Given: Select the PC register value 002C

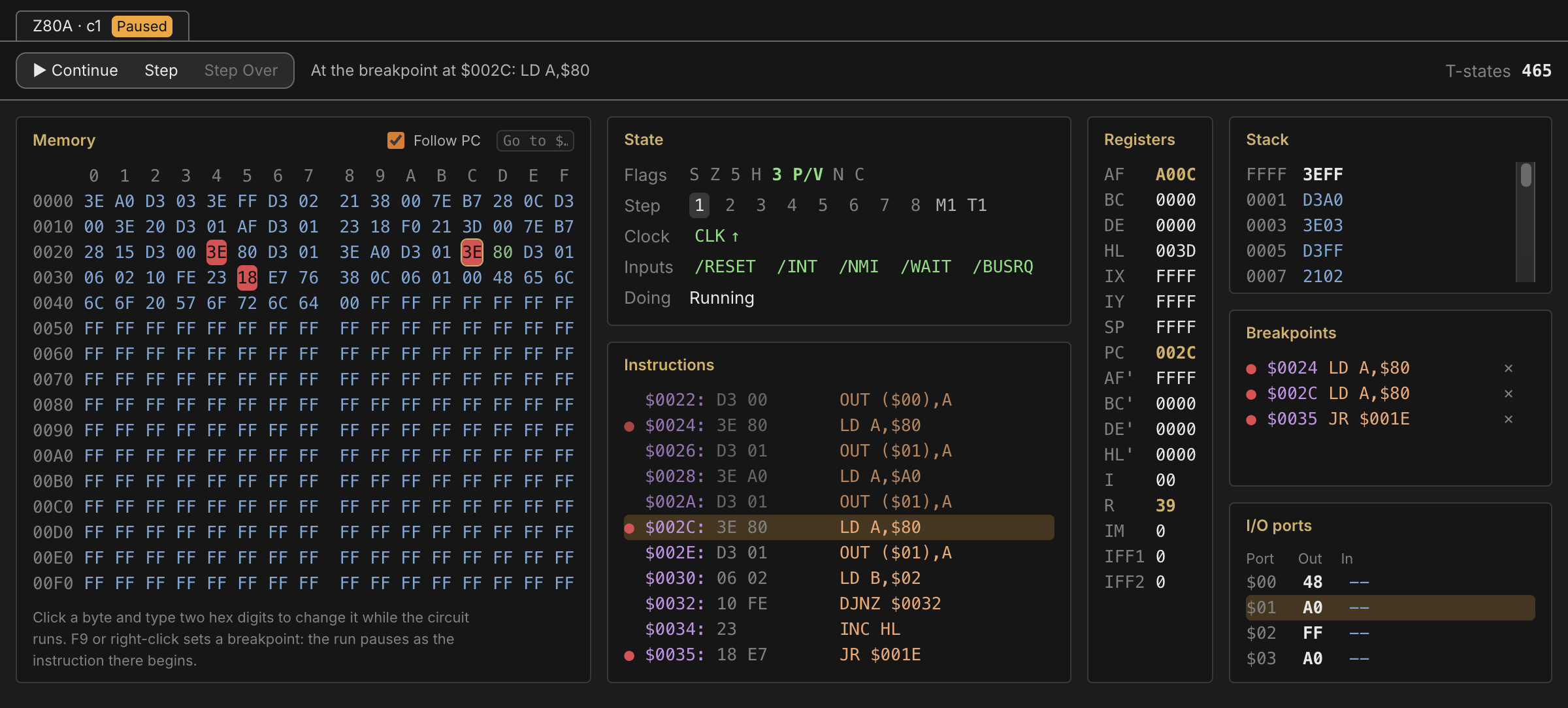Looking at the screenshot, I should click(x=1175, y=353).
